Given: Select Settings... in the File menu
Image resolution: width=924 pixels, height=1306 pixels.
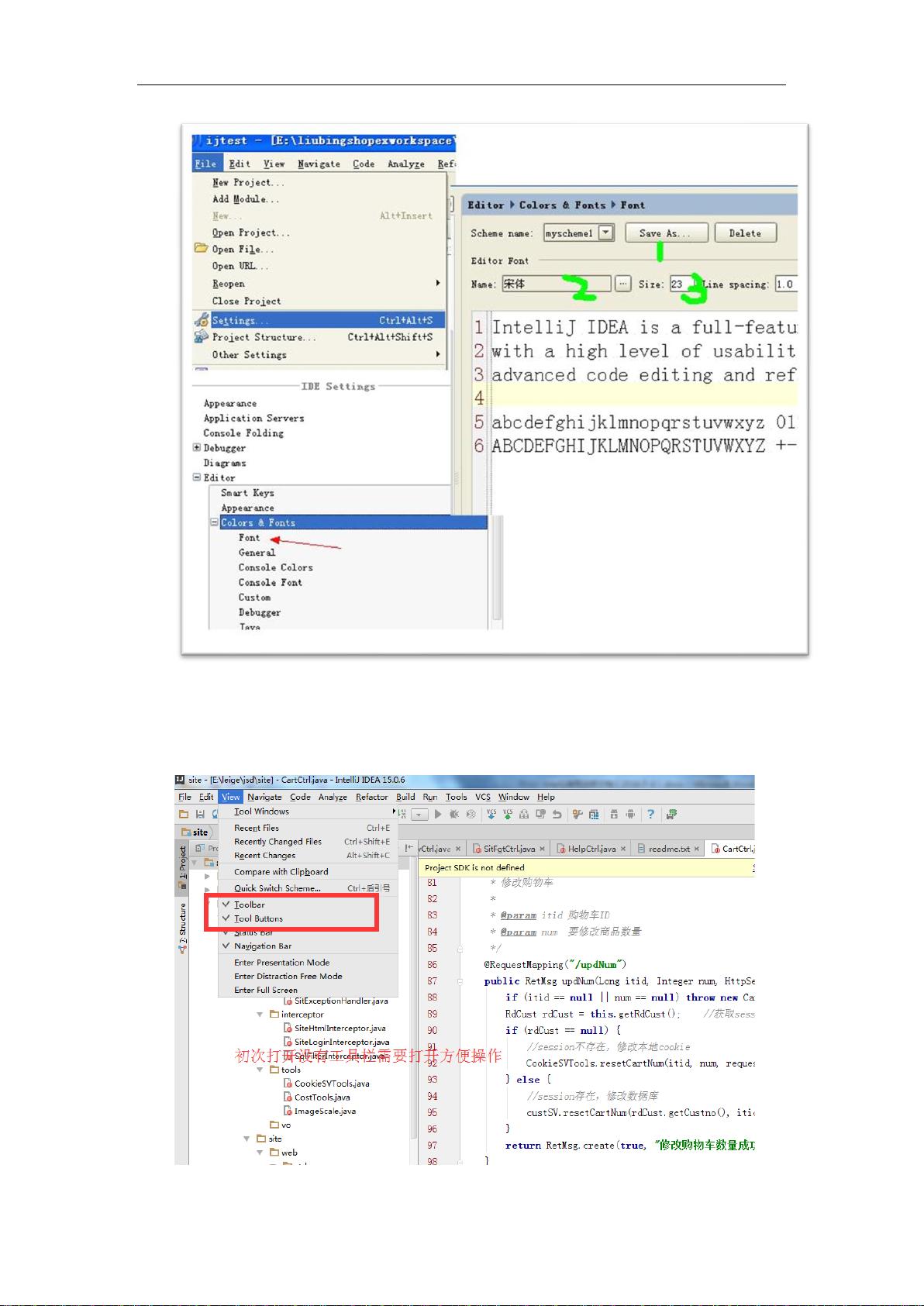Looking at the screenshot, I should coord(240,320).
